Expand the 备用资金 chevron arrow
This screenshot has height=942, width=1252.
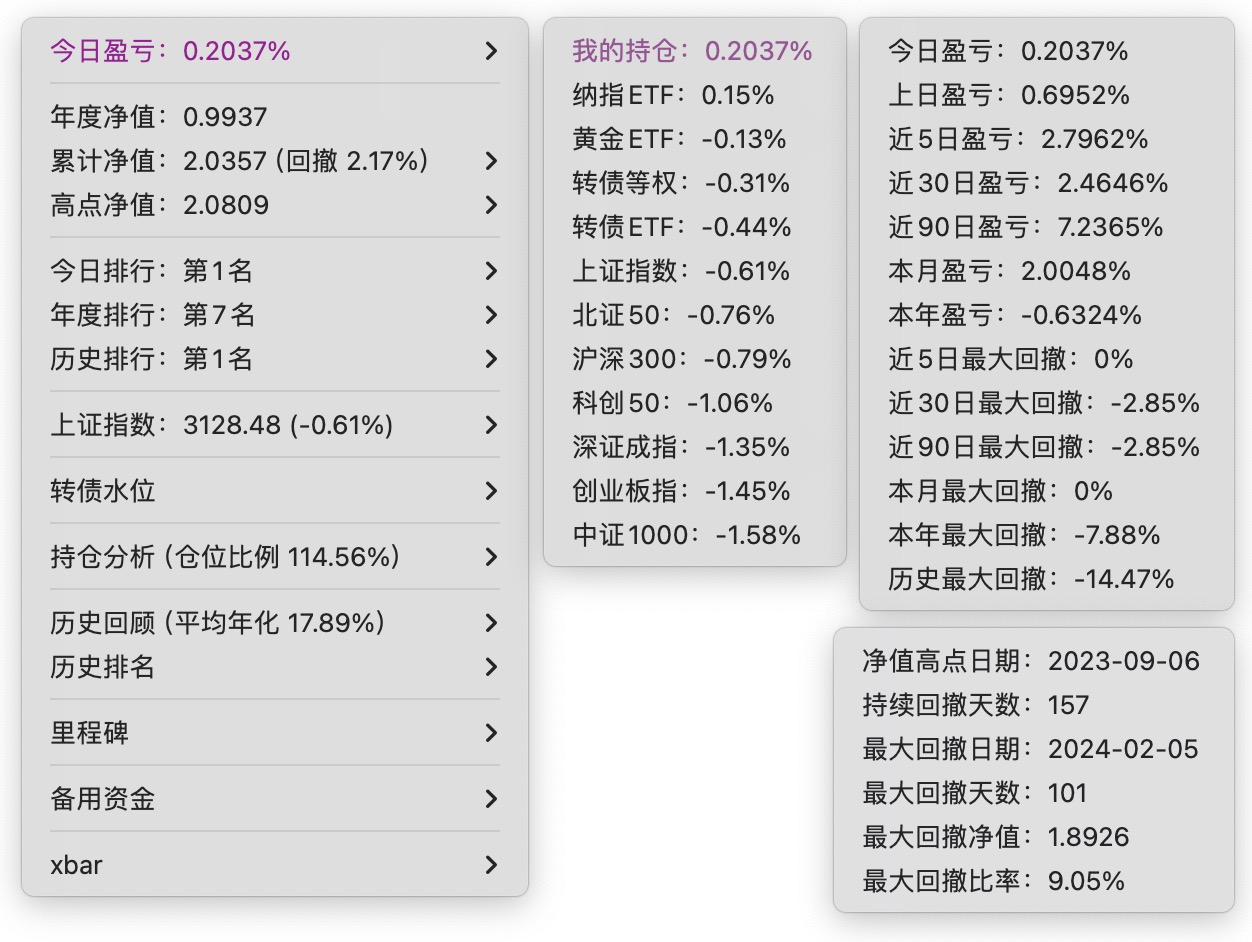(x=490, y=799)
